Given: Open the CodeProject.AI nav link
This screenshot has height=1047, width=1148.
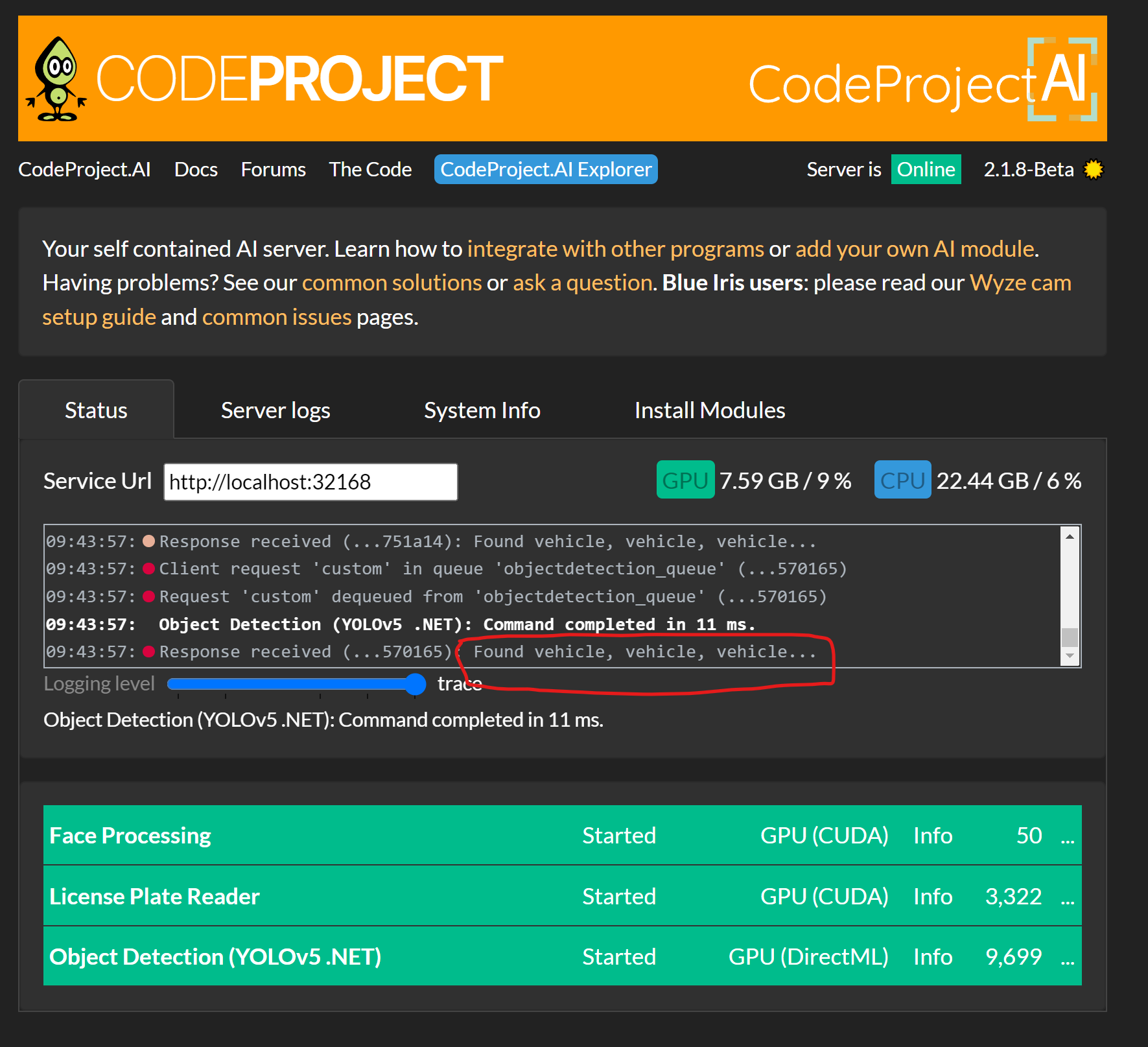Looking at the screenshot, I should click(84, 169).
